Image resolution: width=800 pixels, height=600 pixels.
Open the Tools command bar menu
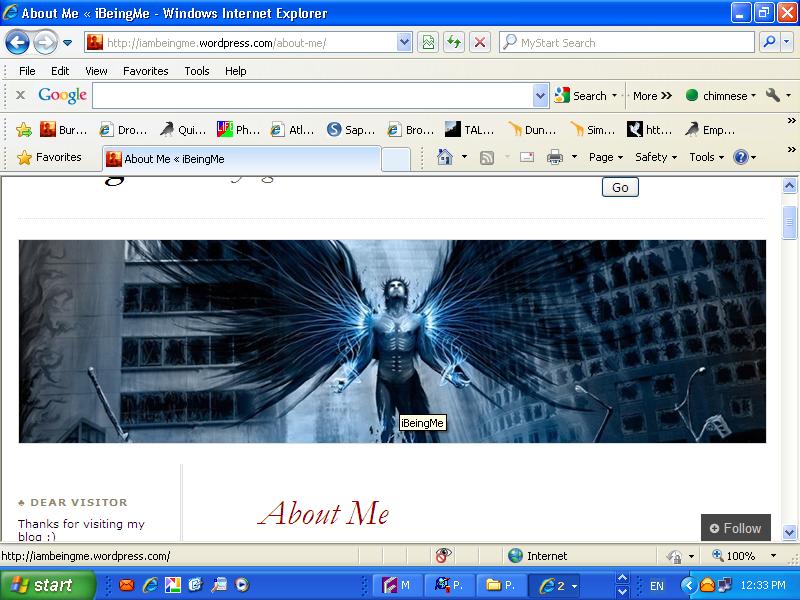tap(707, 157)
